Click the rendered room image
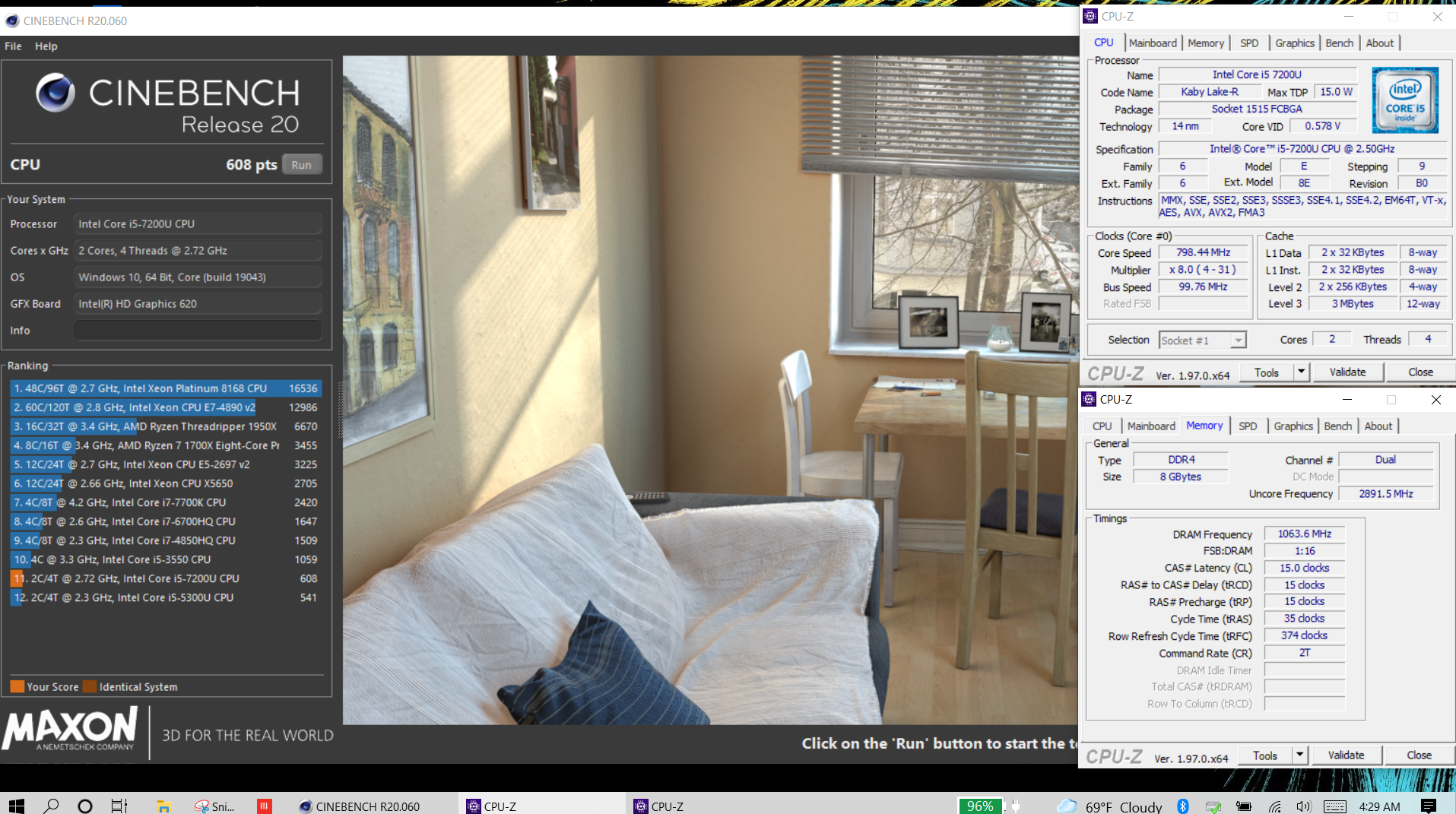 [x=710, y=389]
